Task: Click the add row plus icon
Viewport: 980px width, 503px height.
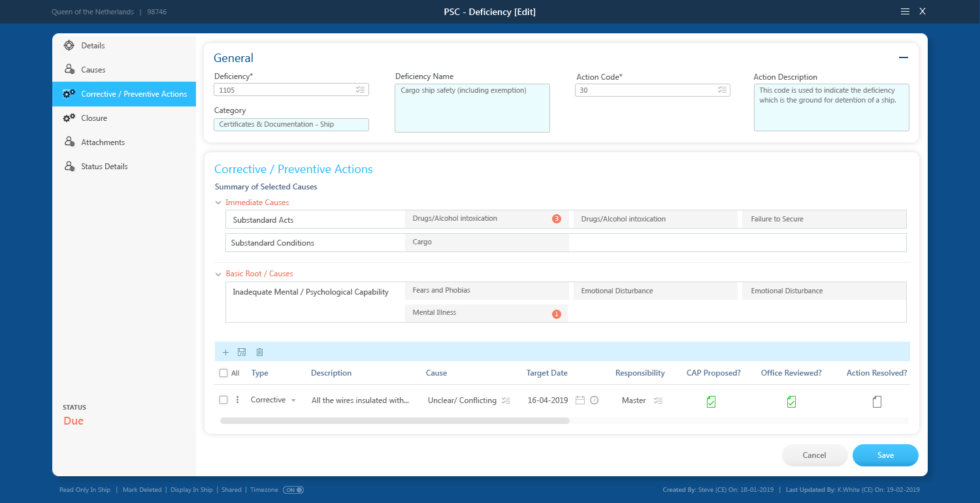Action: tap(226, 352)
